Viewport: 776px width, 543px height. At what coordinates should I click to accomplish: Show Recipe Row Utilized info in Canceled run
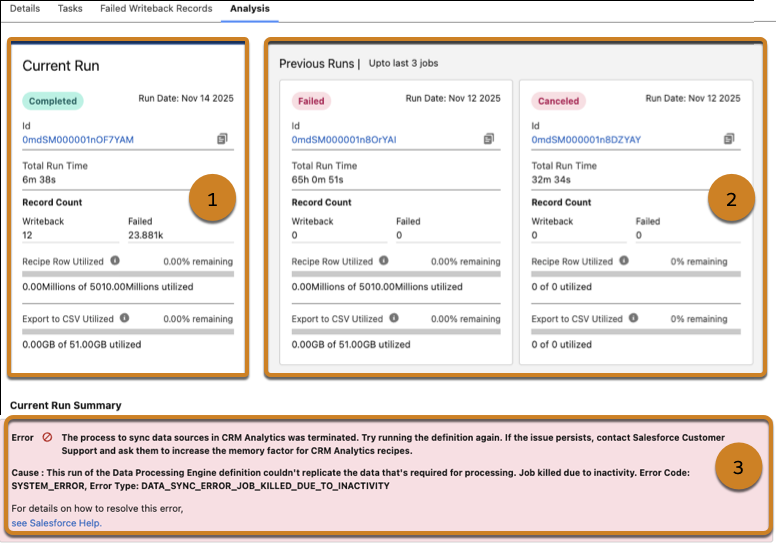[624, 260]
